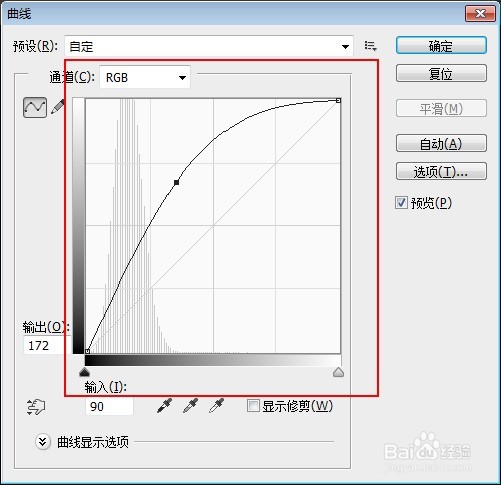
Task: Pick the gray point eyedropper
Action: [x=191, y=406]
